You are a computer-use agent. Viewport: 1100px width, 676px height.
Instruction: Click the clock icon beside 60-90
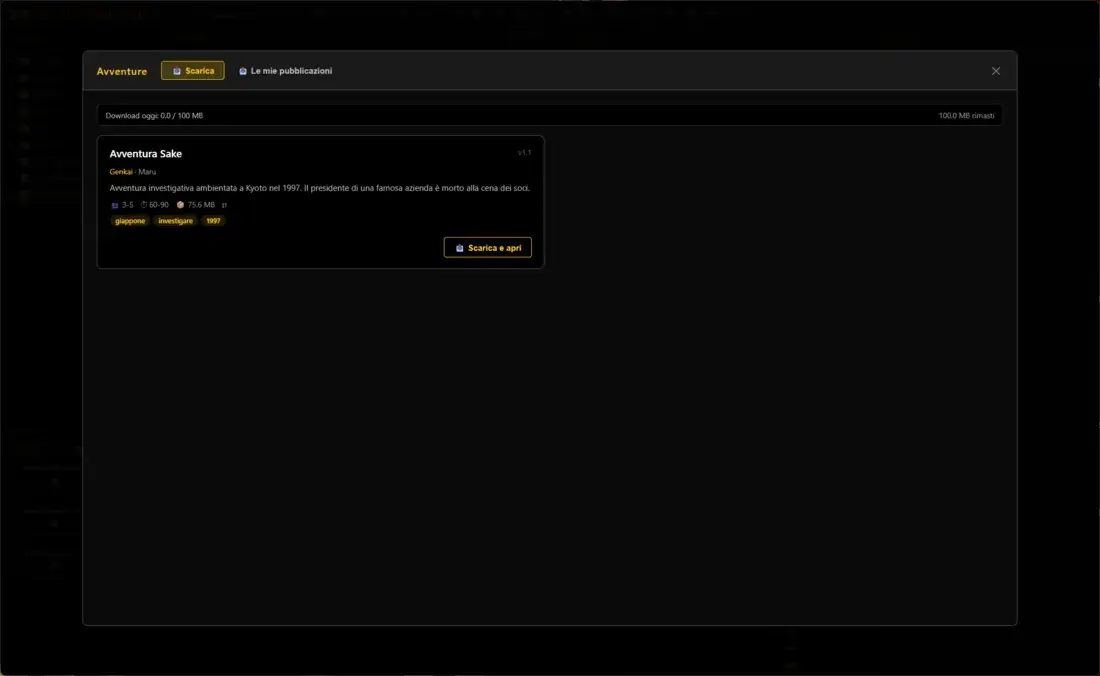(x=144, y=205)
